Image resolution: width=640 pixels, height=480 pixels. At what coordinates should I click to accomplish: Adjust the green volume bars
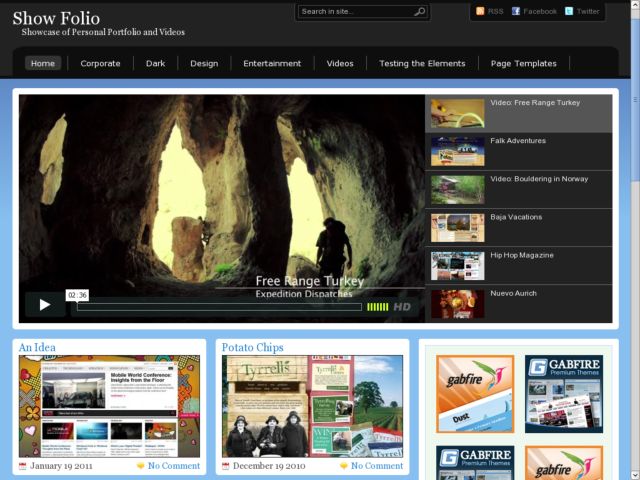click(378, 307)
